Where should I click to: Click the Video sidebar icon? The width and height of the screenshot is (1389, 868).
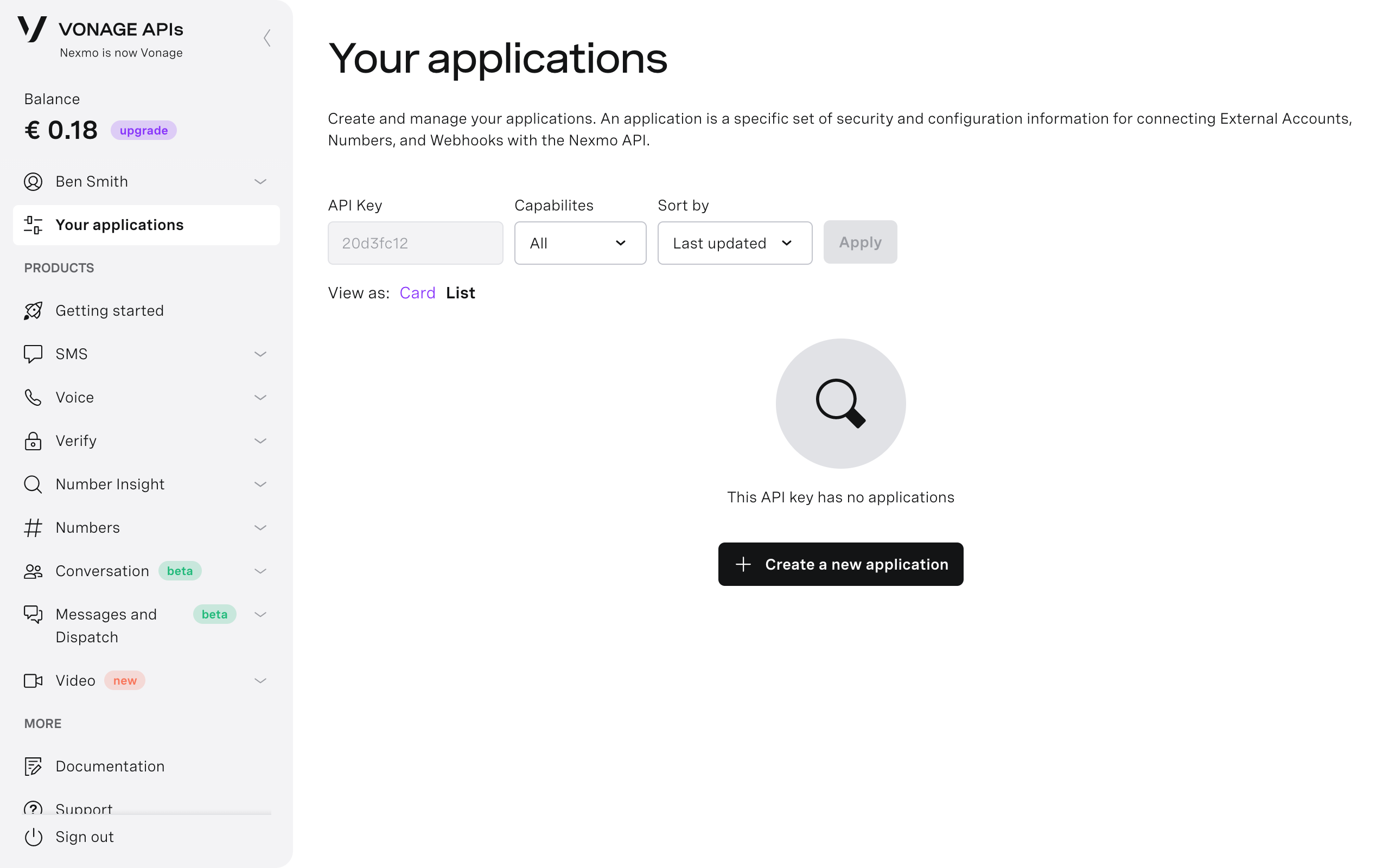click(33, 680)
